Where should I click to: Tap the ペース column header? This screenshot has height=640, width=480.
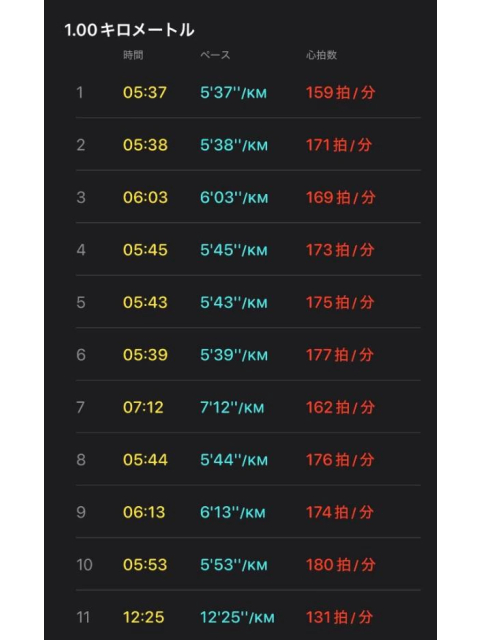point(215,55)
